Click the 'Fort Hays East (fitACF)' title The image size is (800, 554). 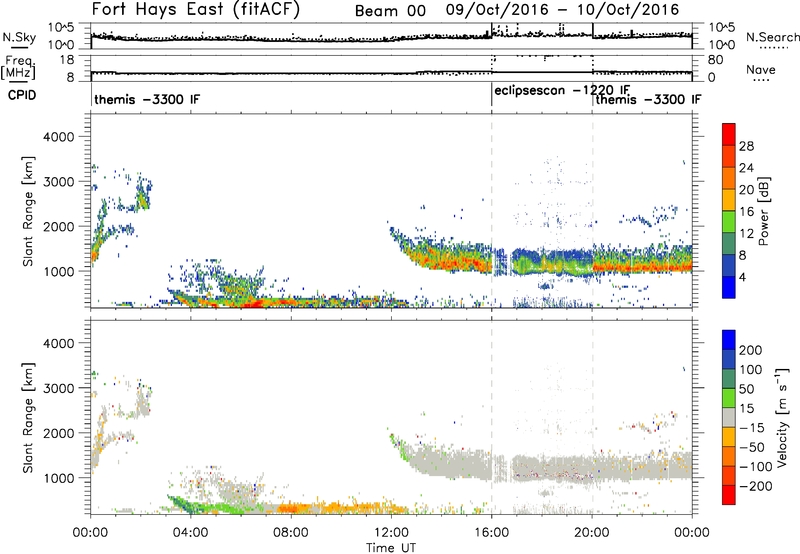tap(196, 9)
